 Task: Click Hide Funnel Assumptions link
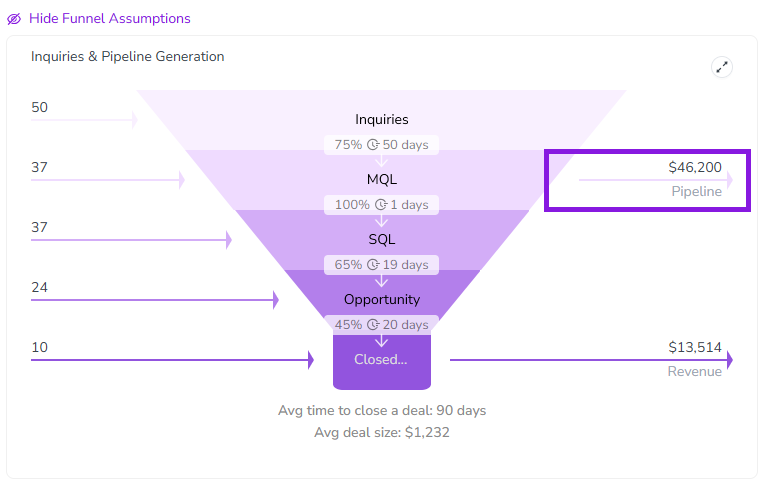click(109, 19)
